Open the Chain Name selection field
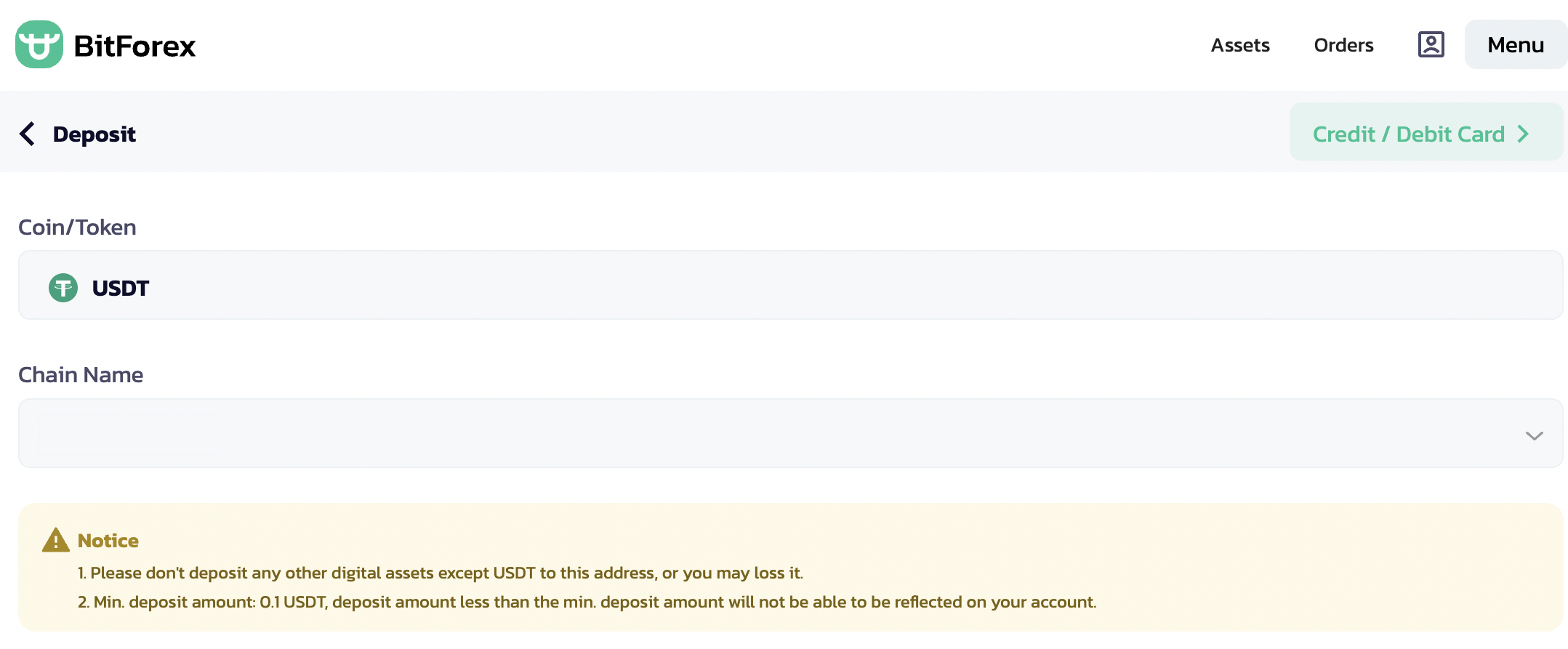 [x=790, y=432]
